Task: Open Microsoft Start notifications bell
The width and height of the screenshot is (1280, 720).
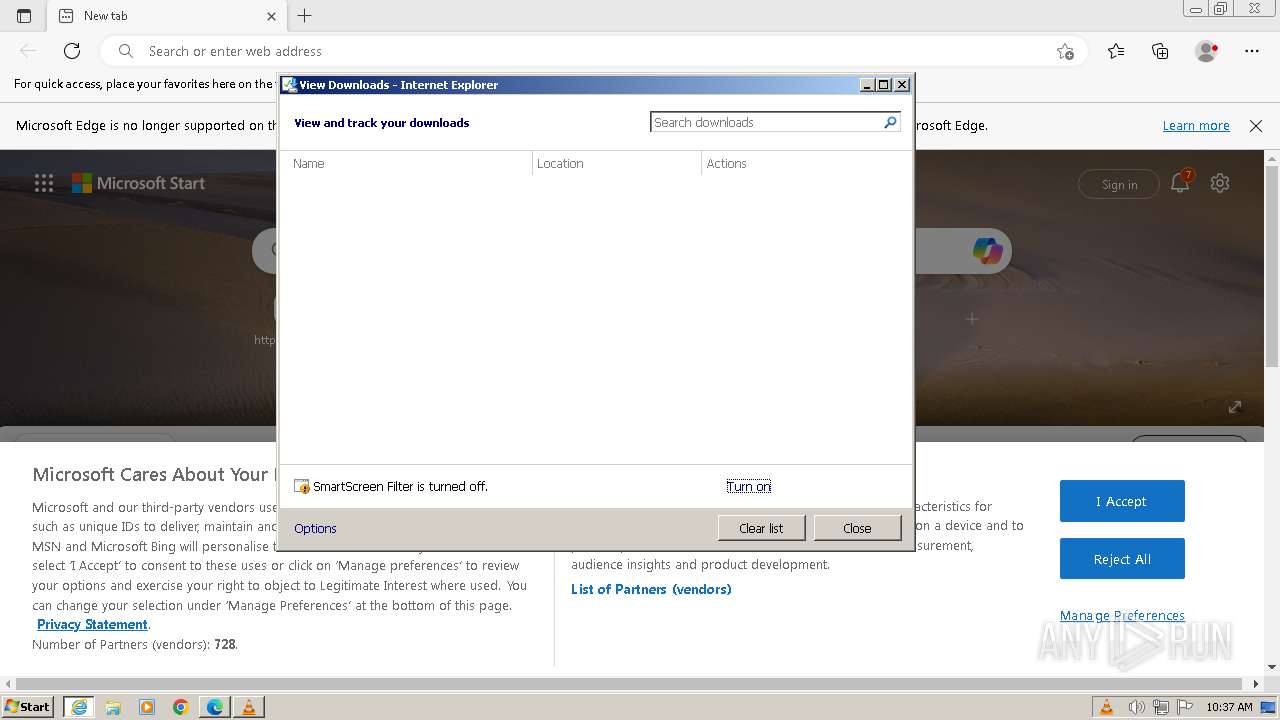Action: [x=1180, y=183]
